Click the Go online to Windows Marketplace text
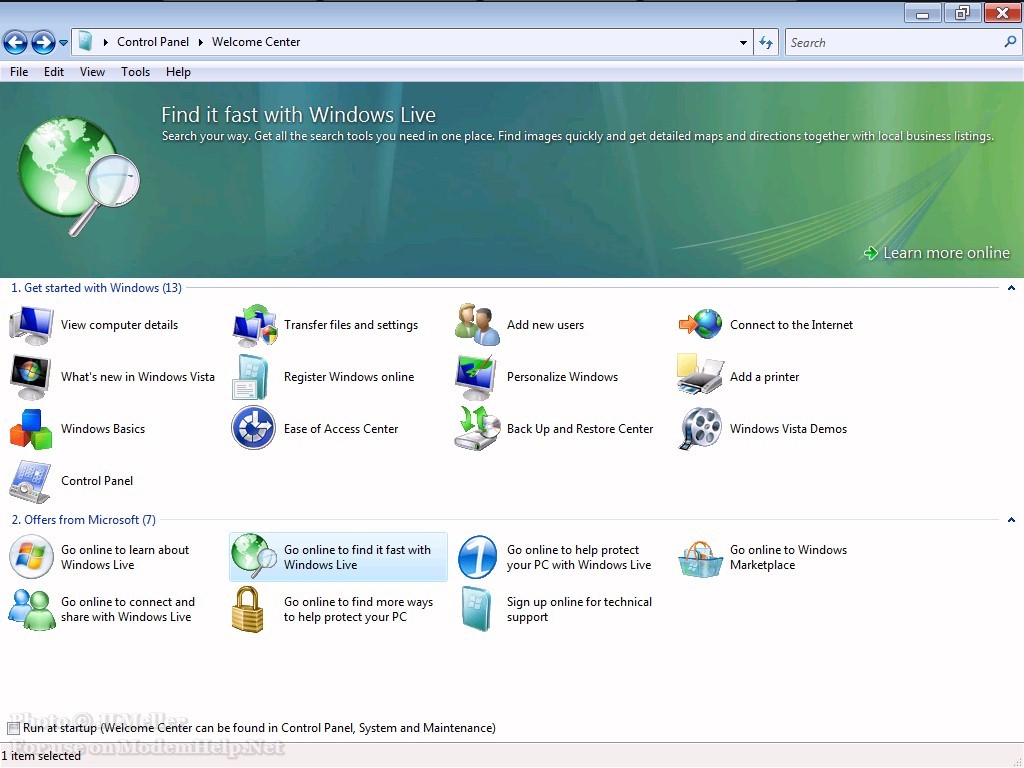This screenshot has height=768, width=1024. pos(788,557)
